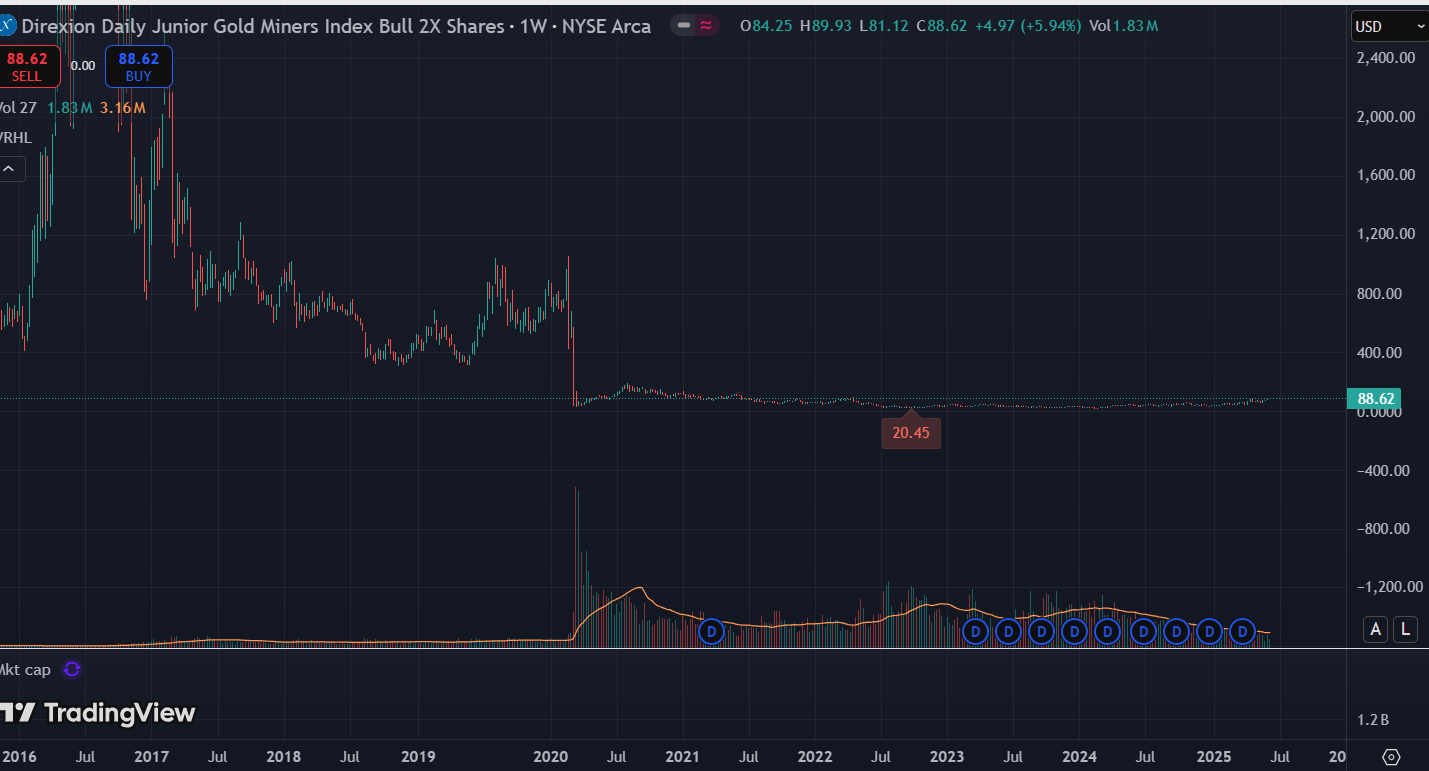Click the 2020 label on the time axis
1429x771 pixels.
(x=552, y=756)
